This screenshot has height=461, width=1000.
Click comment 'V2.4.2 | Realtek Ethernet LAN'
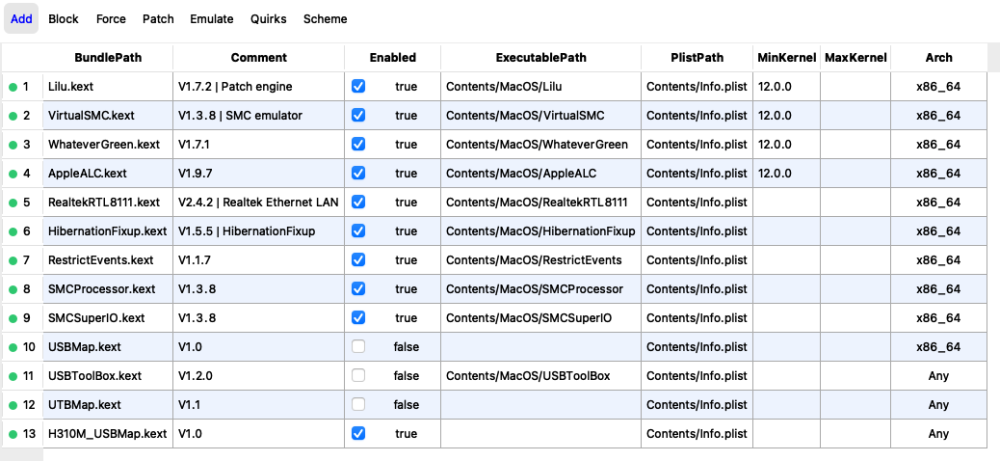point(258,202)
